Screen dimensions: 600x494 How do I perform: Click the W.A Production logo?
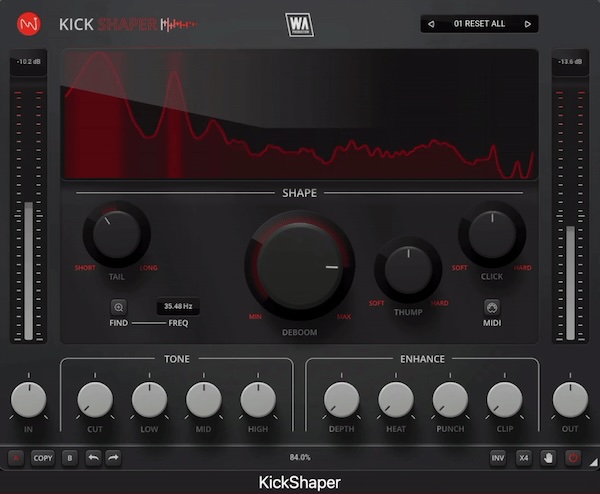[299, 25]
